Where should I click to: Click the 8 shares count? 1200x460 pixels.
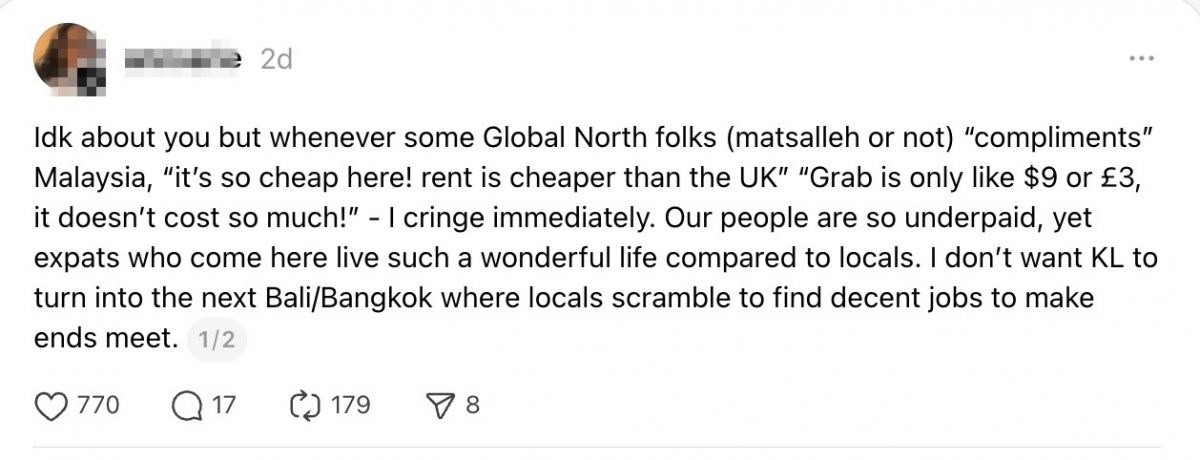(473, 405)
